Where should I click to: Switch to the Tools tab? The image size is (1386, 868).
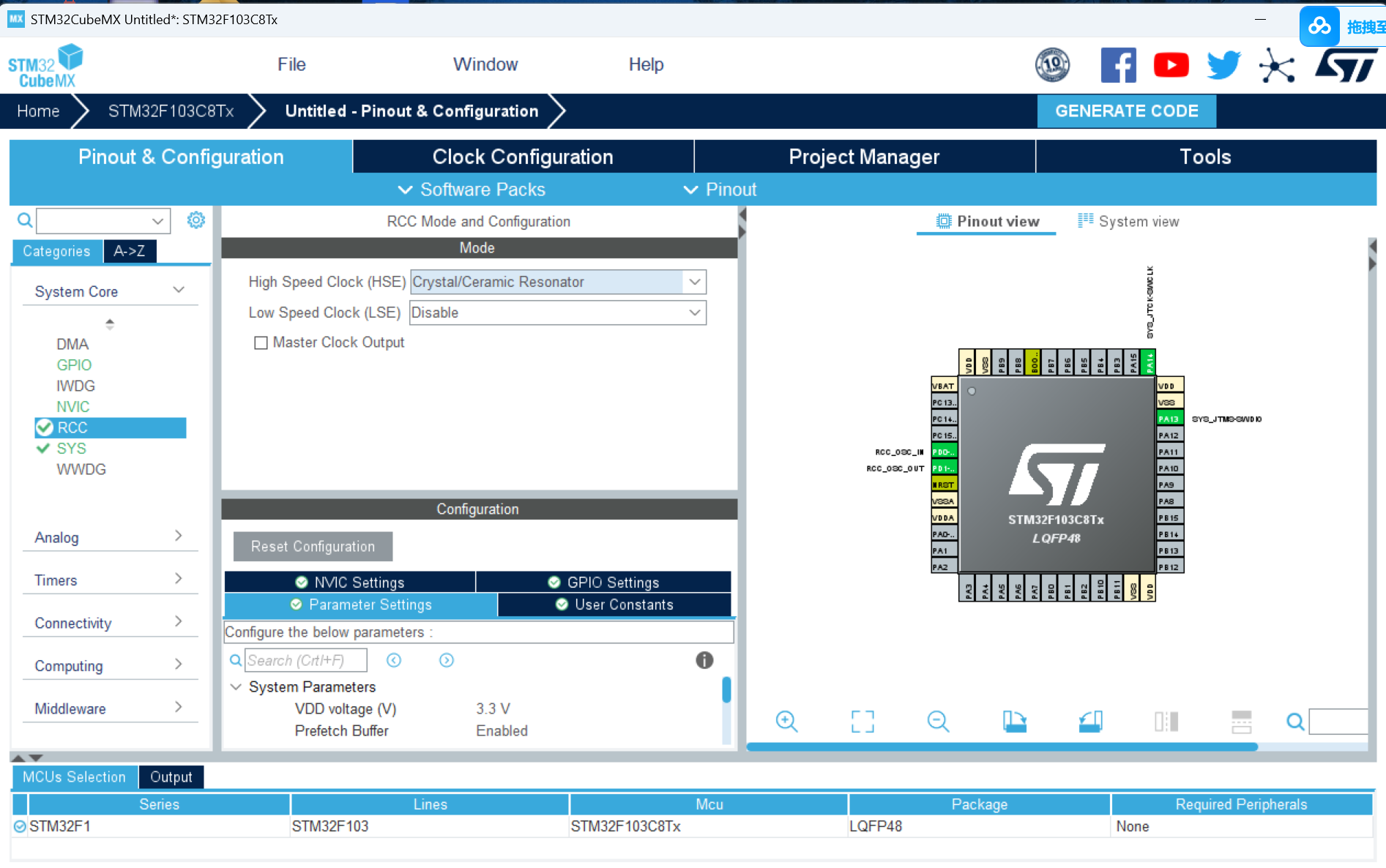pyautogui.click(x=1206, y=157)
